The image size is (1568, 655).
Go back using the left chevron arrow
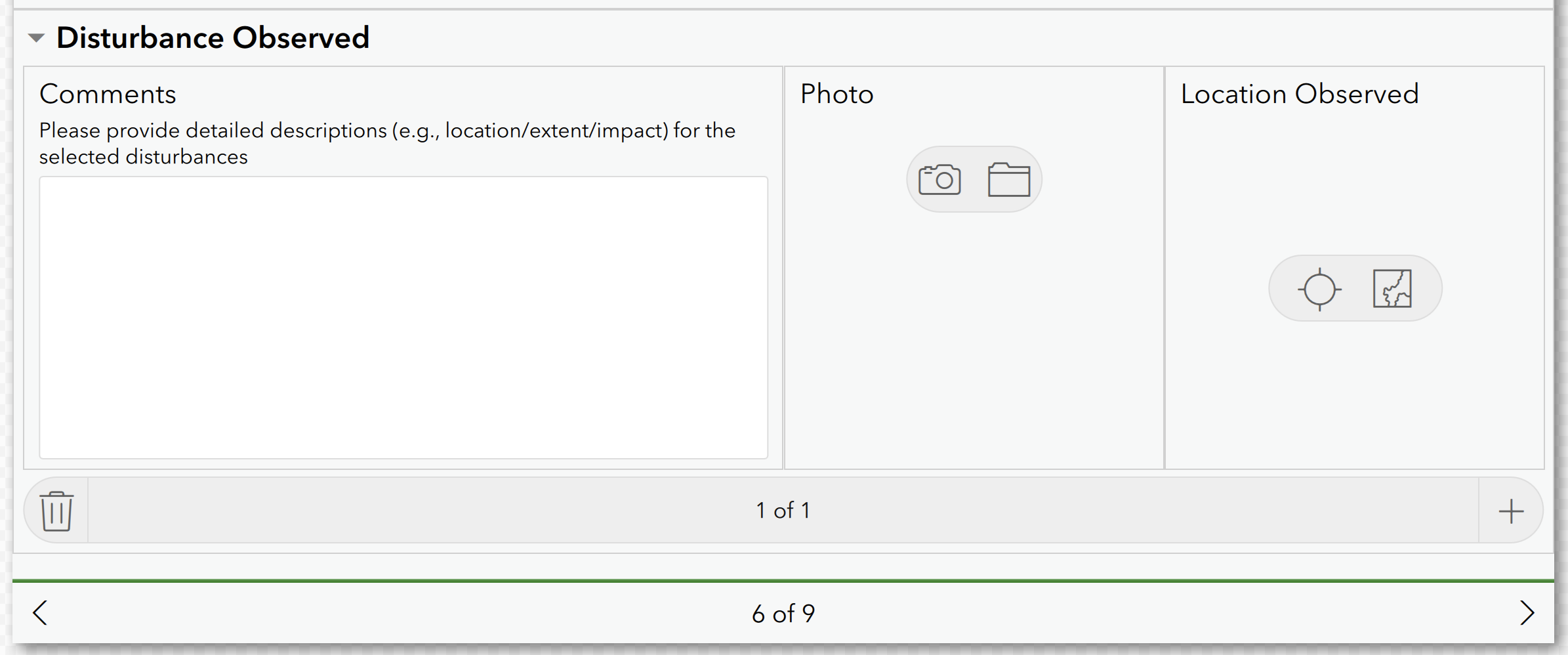click(39, 612)
